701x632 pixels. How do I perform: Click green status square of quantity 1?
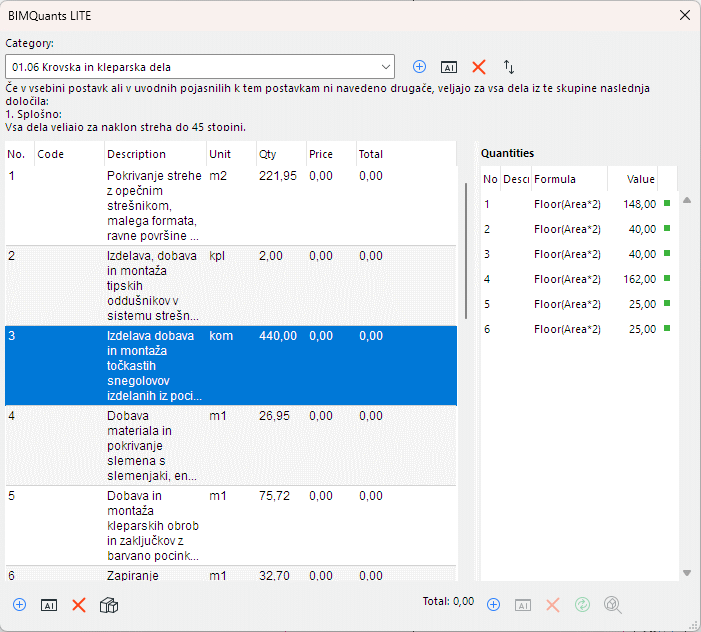(x=667, y=203)
